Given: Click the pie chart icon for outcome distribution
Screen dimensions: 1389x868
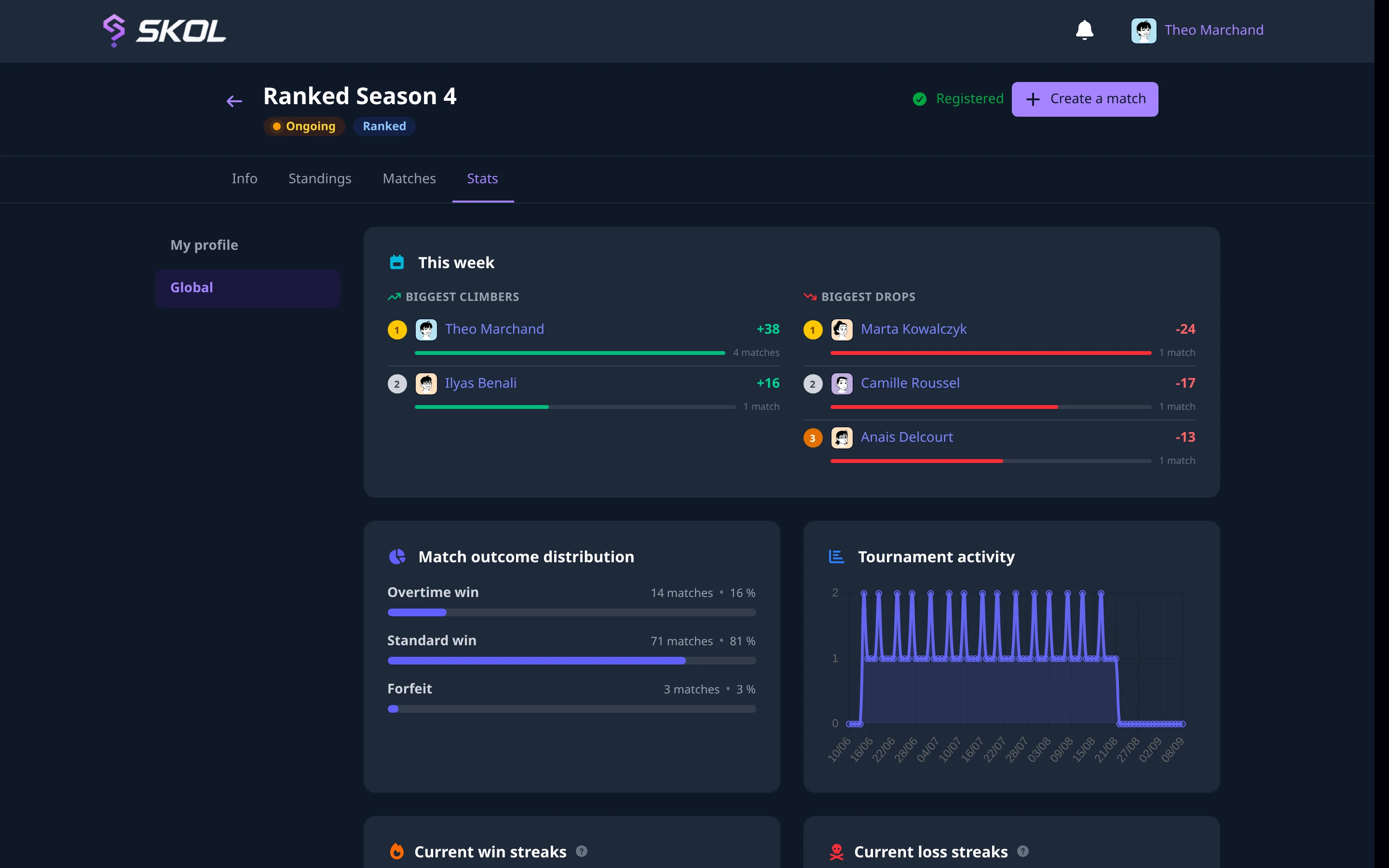Looking at the screenshot, I should coord(397,556).
